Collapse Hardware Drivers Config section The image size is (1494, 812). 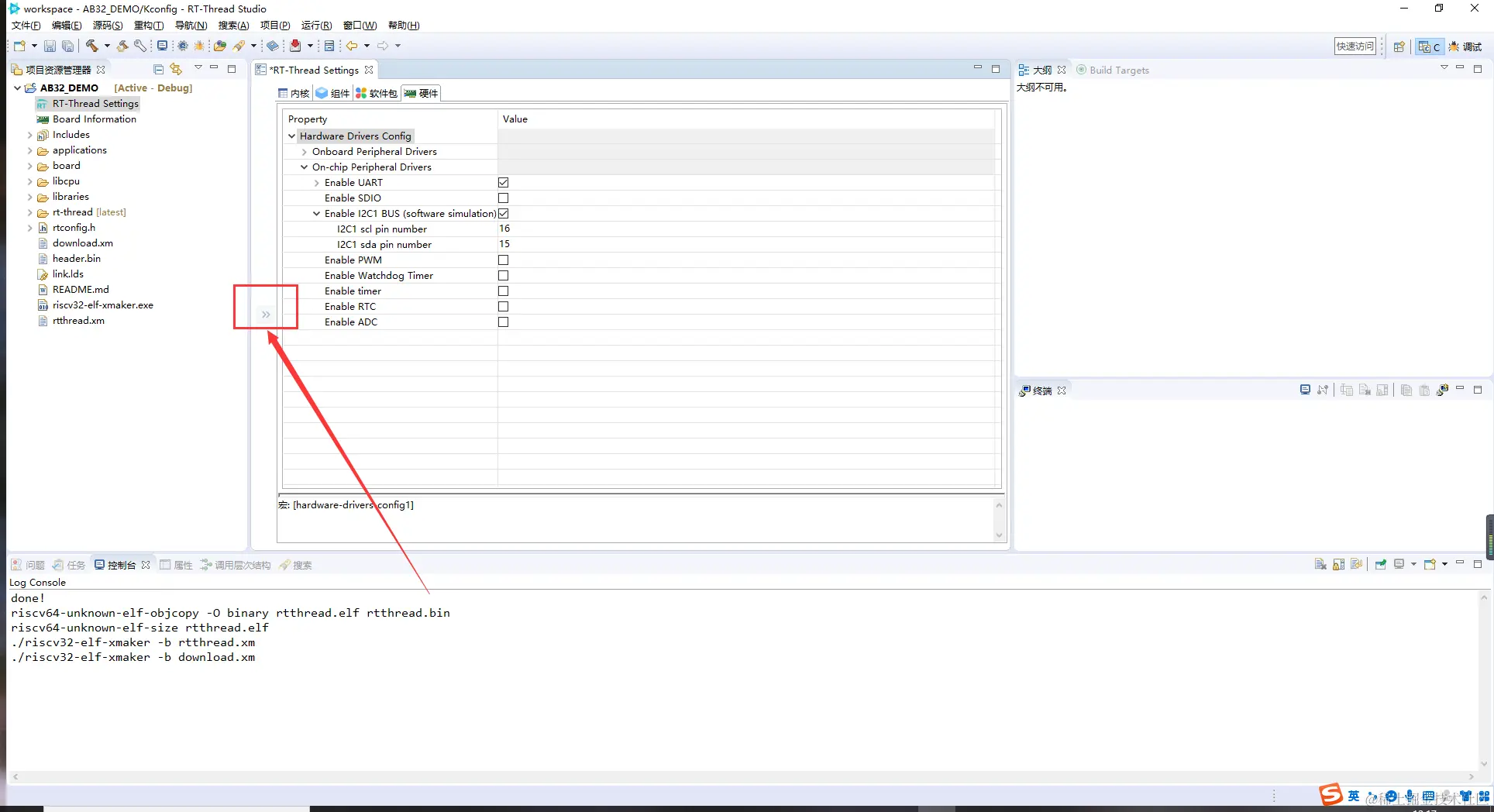coord(291,136)
